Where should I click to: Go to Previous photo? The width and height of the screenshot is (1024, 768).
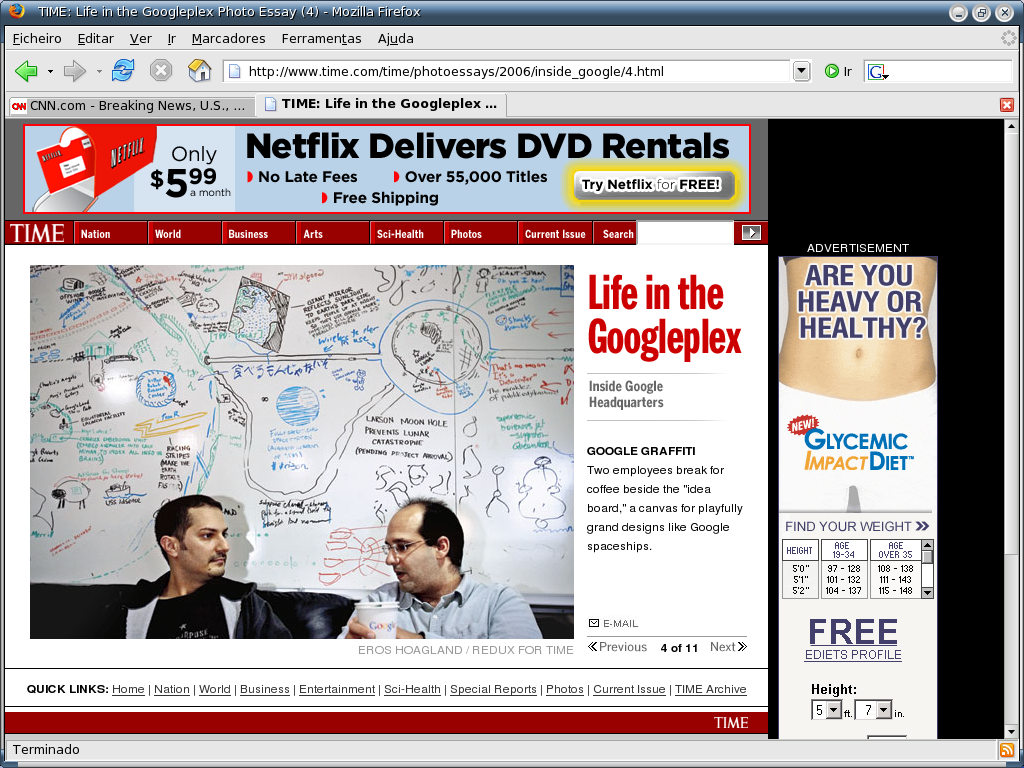617,647
